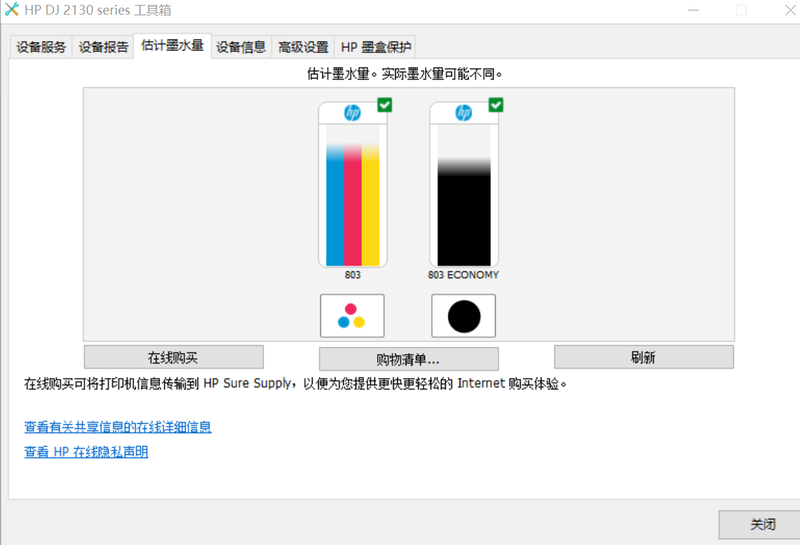Open the 设备信息 tab
Screen dimensions: 800x545
(x=241, y=47)
